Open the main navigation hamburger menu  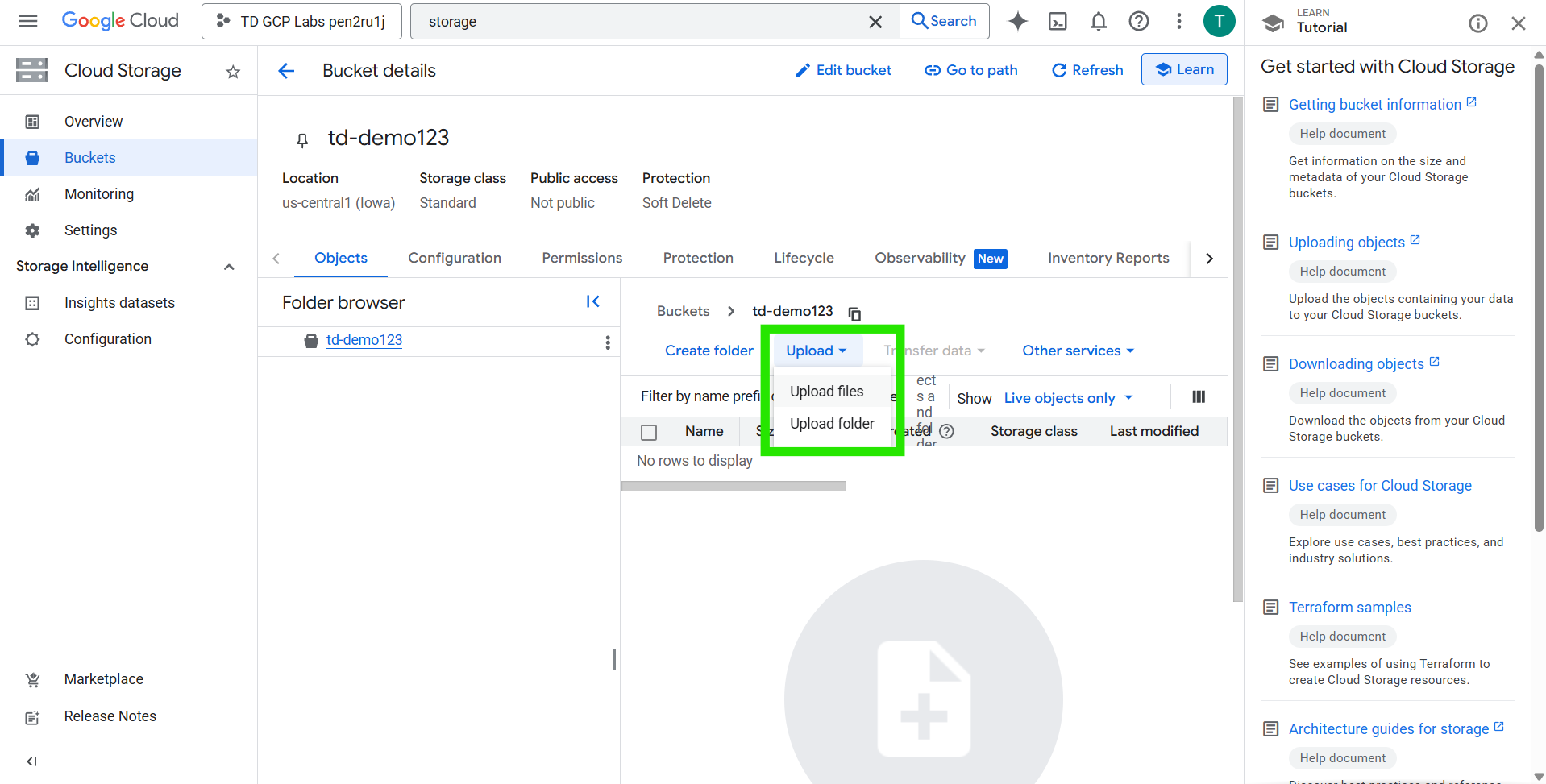[28, 21]
